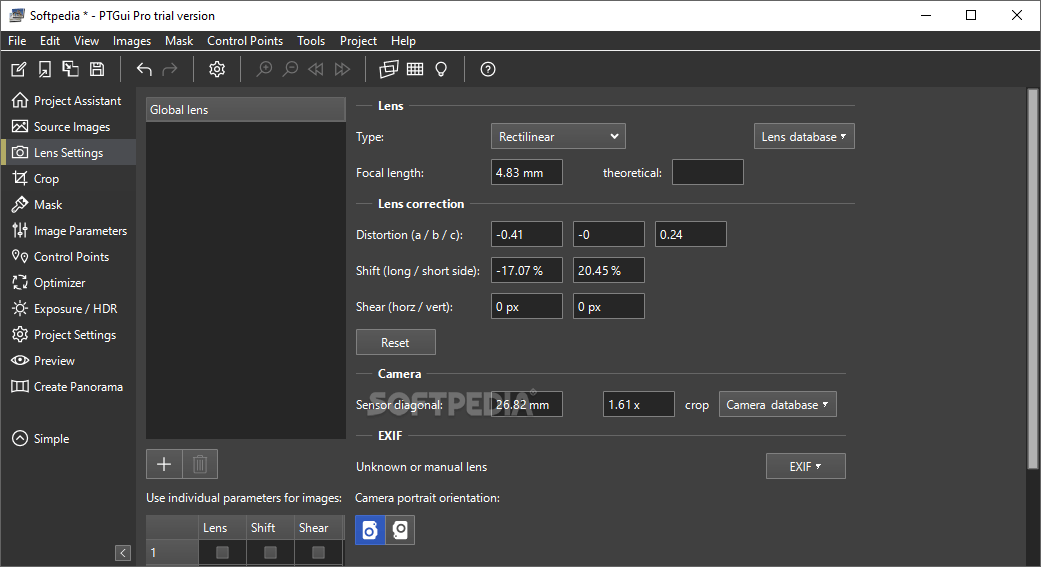Enable individual Lens checkbox for image 1
Viewport: 1041px width, 567px height.
click(222, 552)
